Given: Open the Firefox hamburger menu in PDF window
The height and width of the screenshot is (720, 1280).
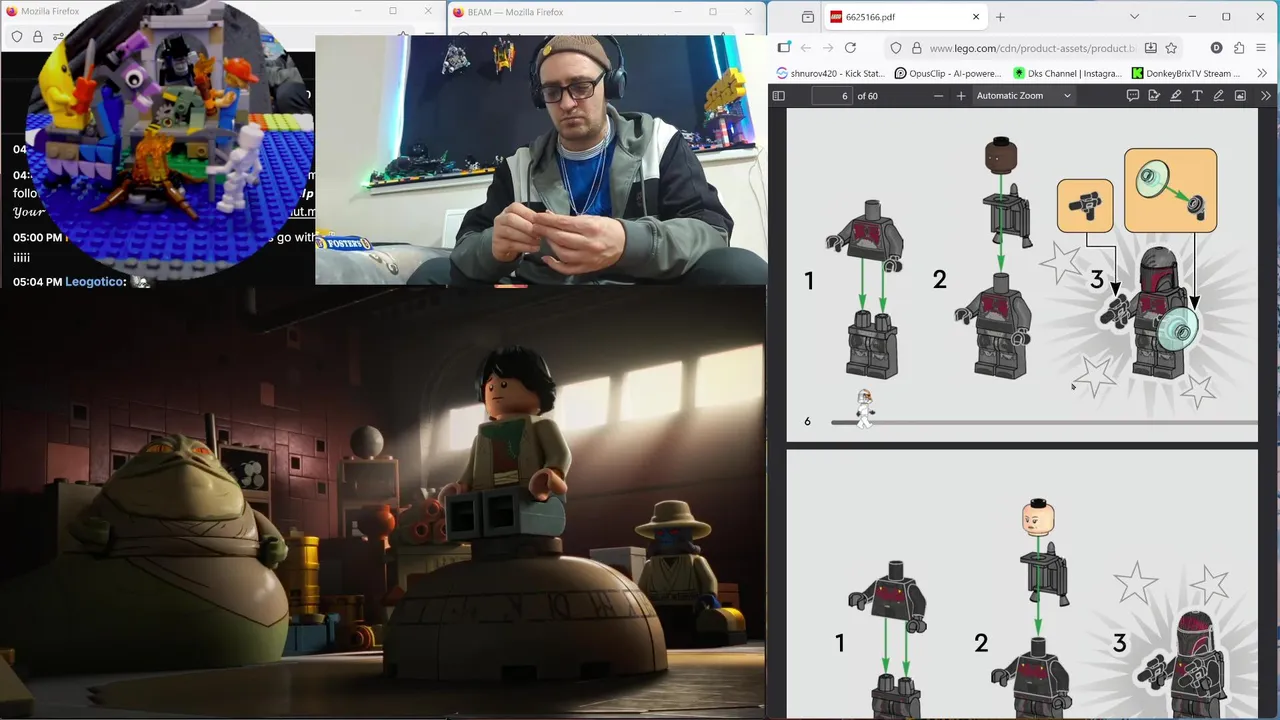Looking at the screenshot, I should coord(1261,48).
